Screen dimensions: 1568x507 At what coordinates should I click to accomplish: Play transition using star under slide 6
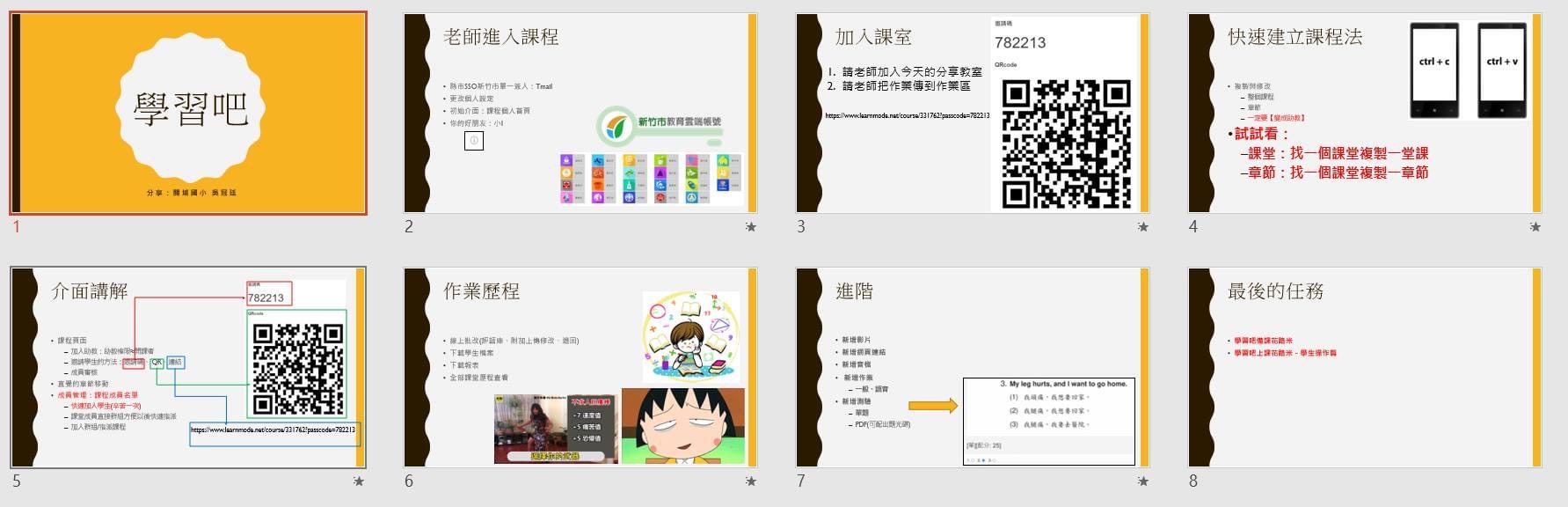click(750, 481)
